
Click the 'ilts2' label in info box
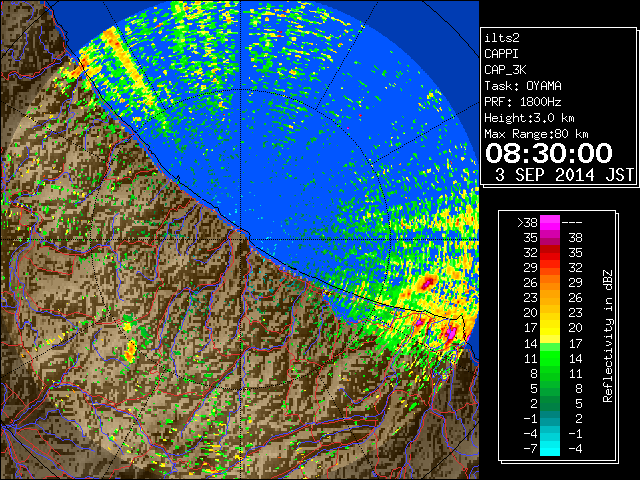[502, 38]
